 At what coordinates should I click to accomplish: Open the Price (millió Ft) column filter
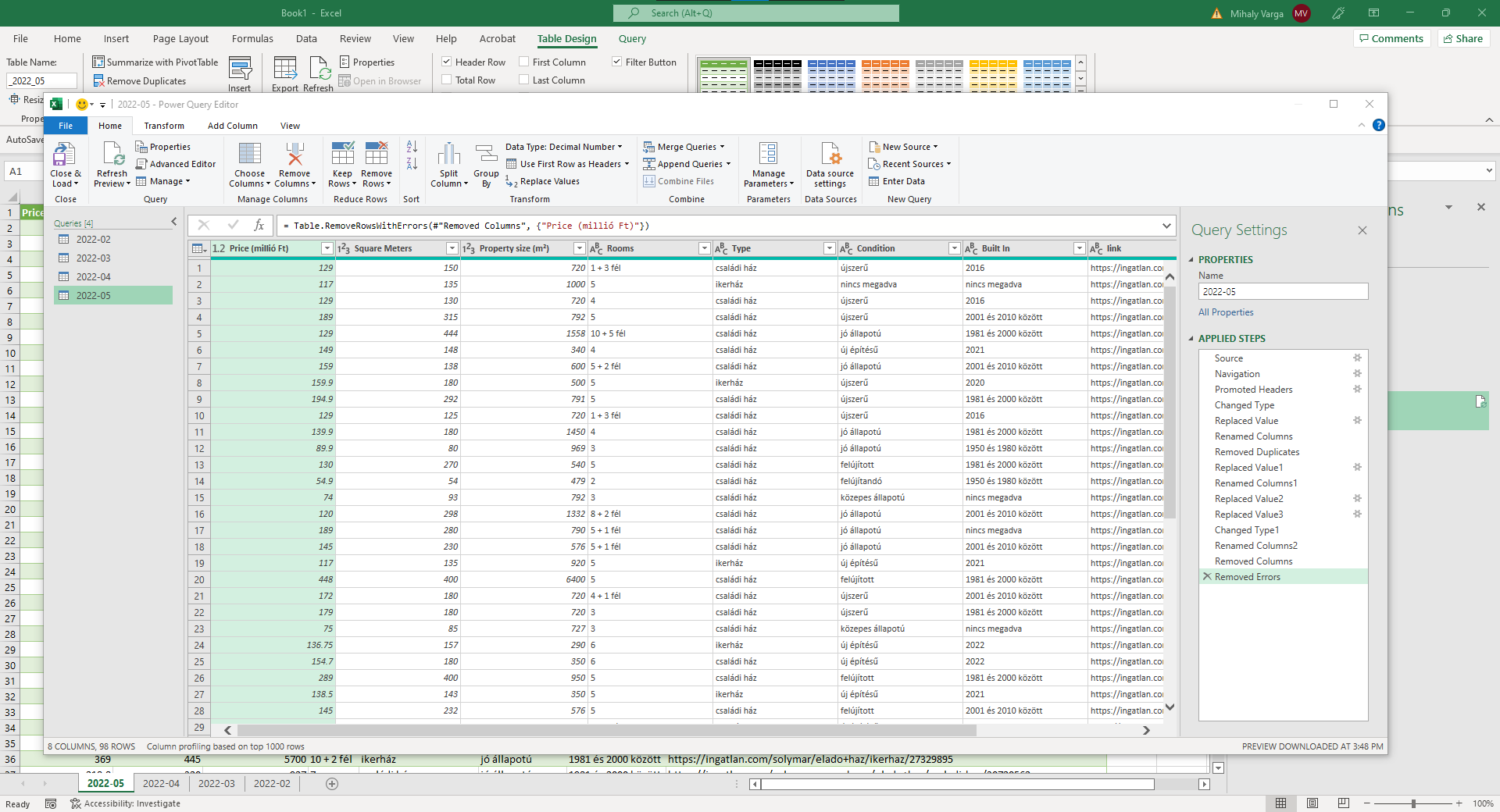[327, 248]
